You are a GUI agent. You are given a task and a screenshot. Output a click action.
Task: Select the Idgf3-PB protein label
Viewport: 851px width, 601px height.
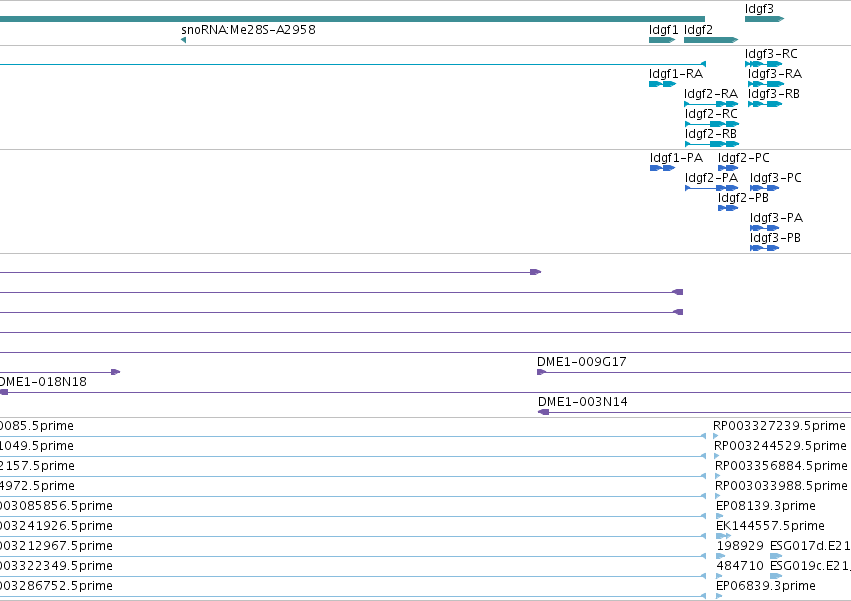click(775, 238)
